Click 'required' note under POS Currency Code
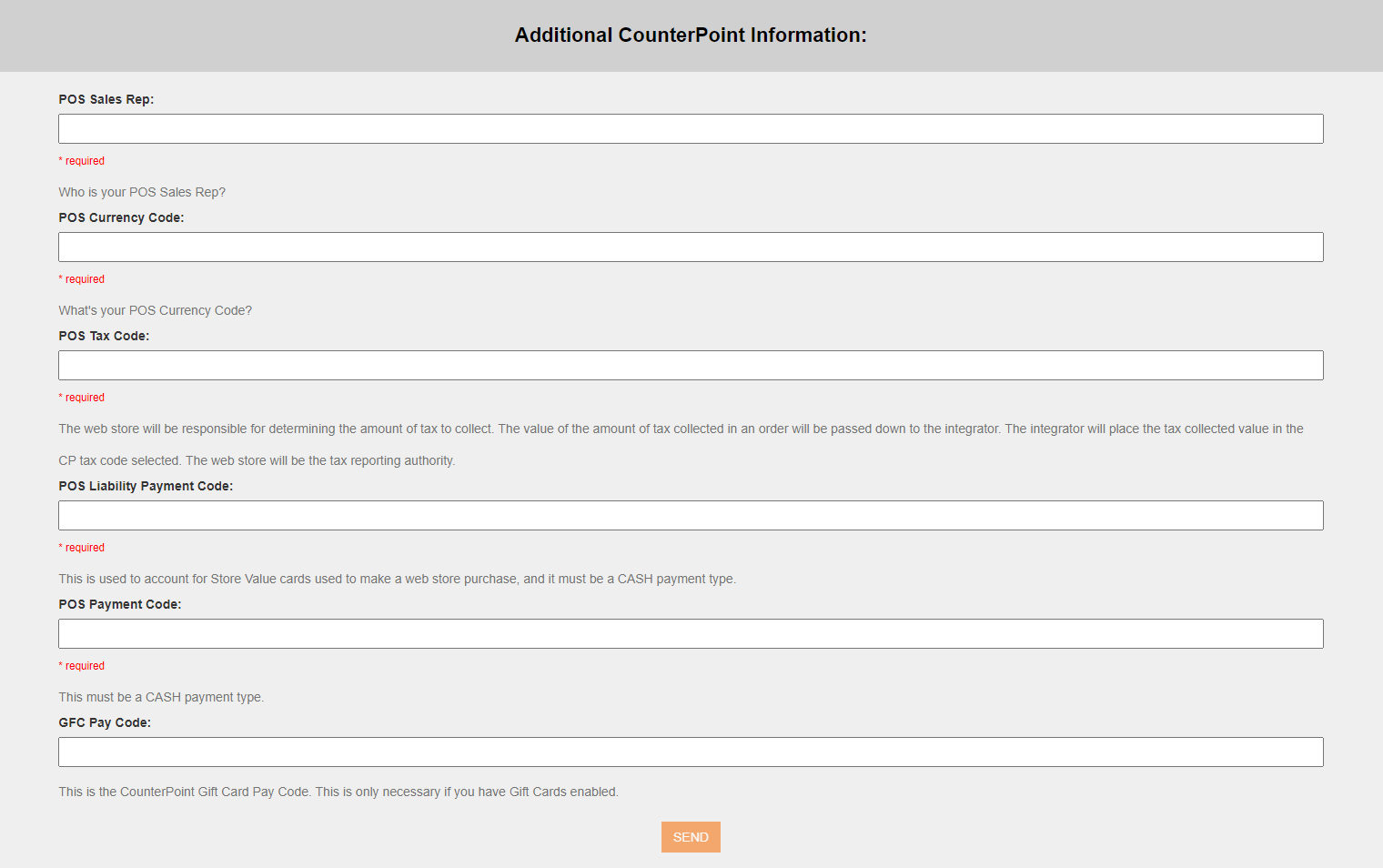 [x=82, y=279]
